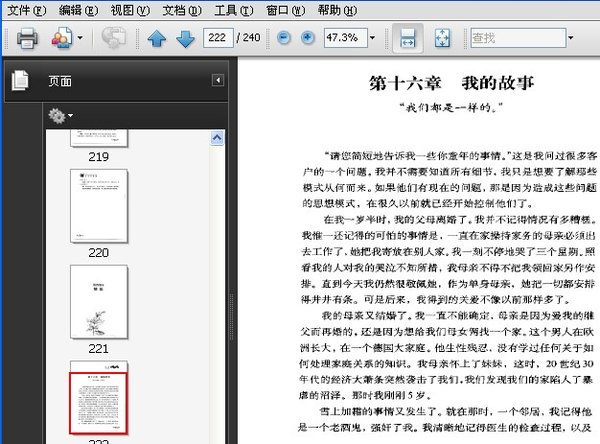Screen dimensions: 600x444
Task: Select page 221 thumbnail
Action: tap(98, 301)
